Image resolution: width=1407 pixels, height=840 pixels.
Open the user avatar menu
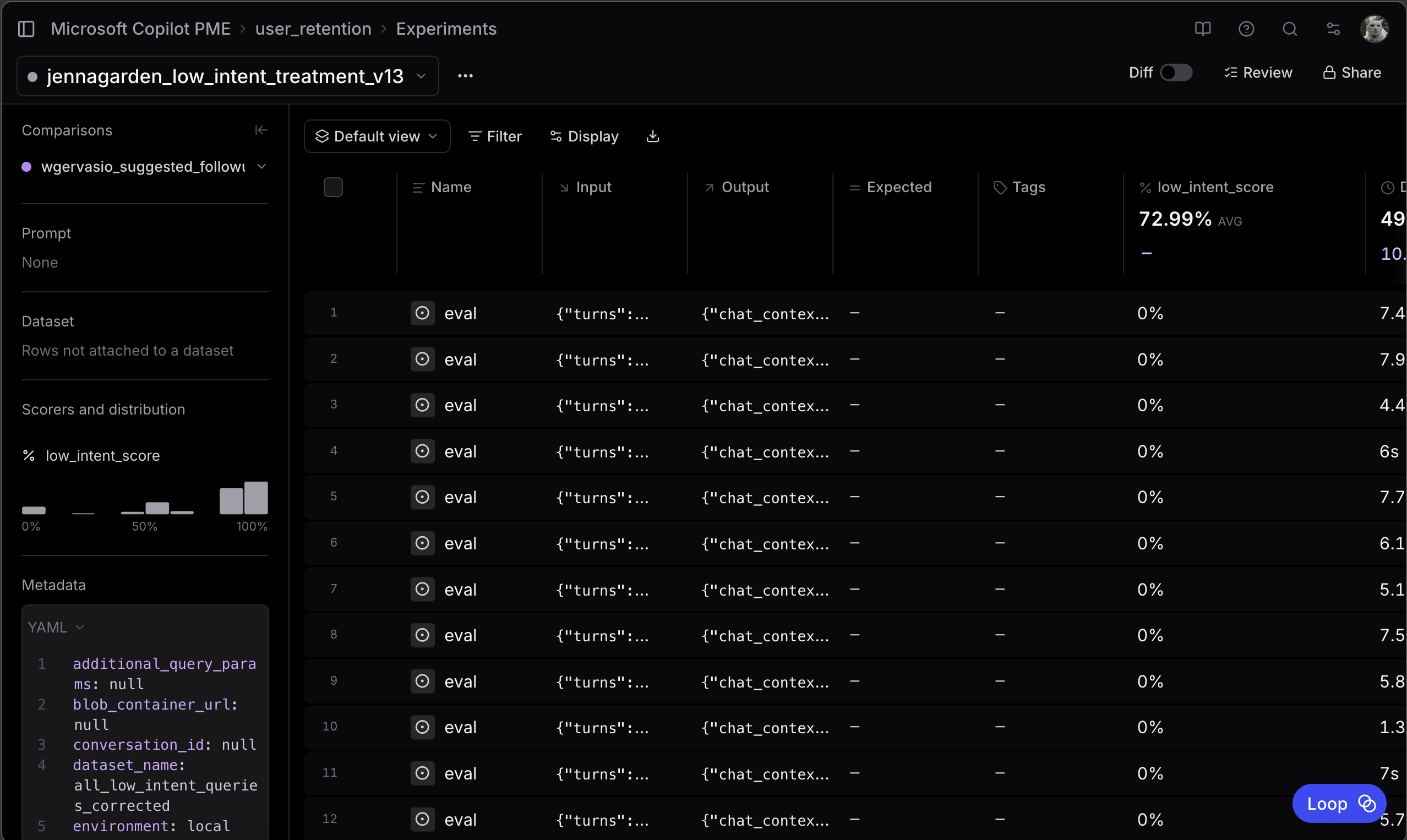1375,28
